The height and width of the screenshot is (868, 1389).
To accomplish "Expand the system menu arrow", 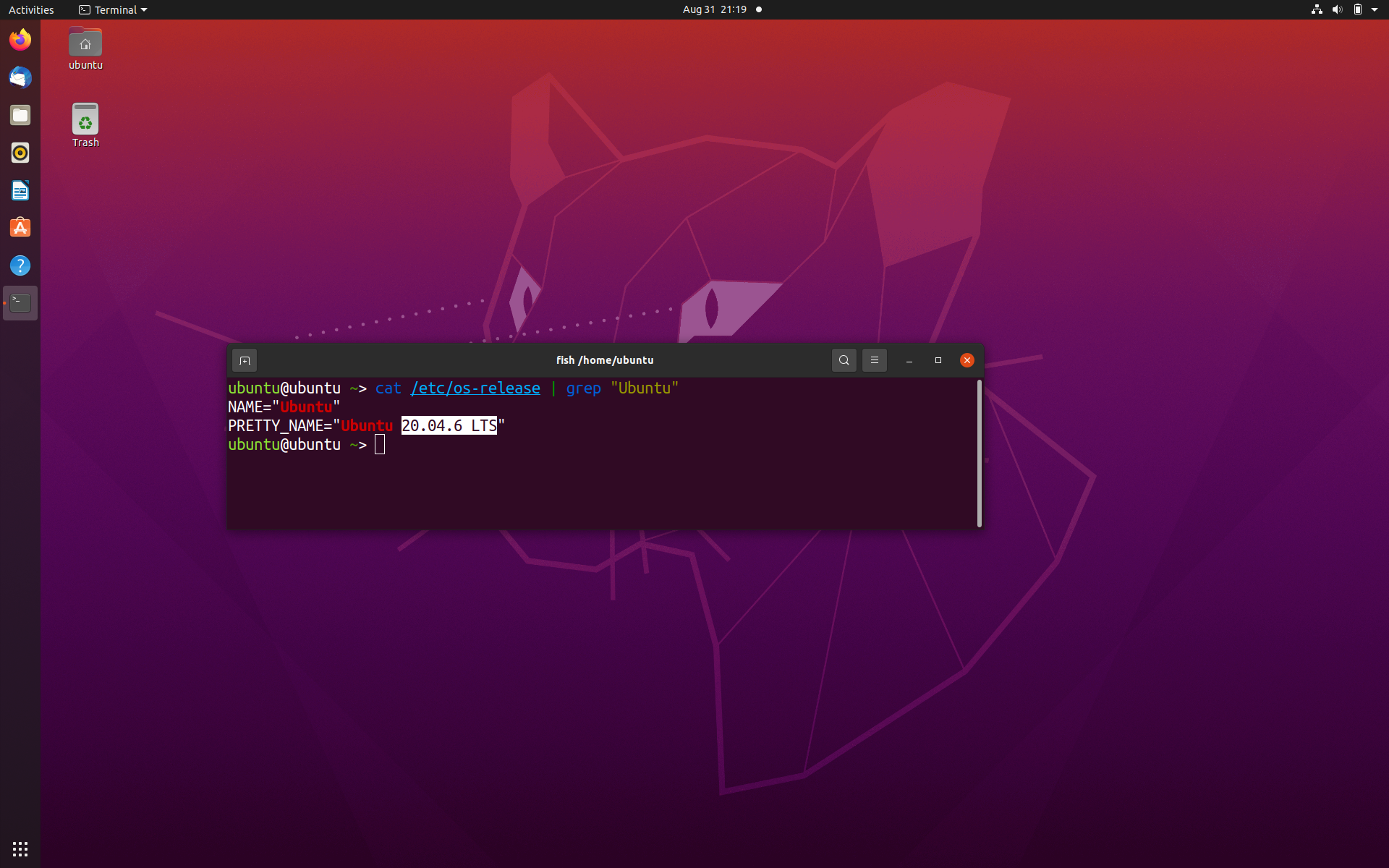I will click(x=1375, y=9).
